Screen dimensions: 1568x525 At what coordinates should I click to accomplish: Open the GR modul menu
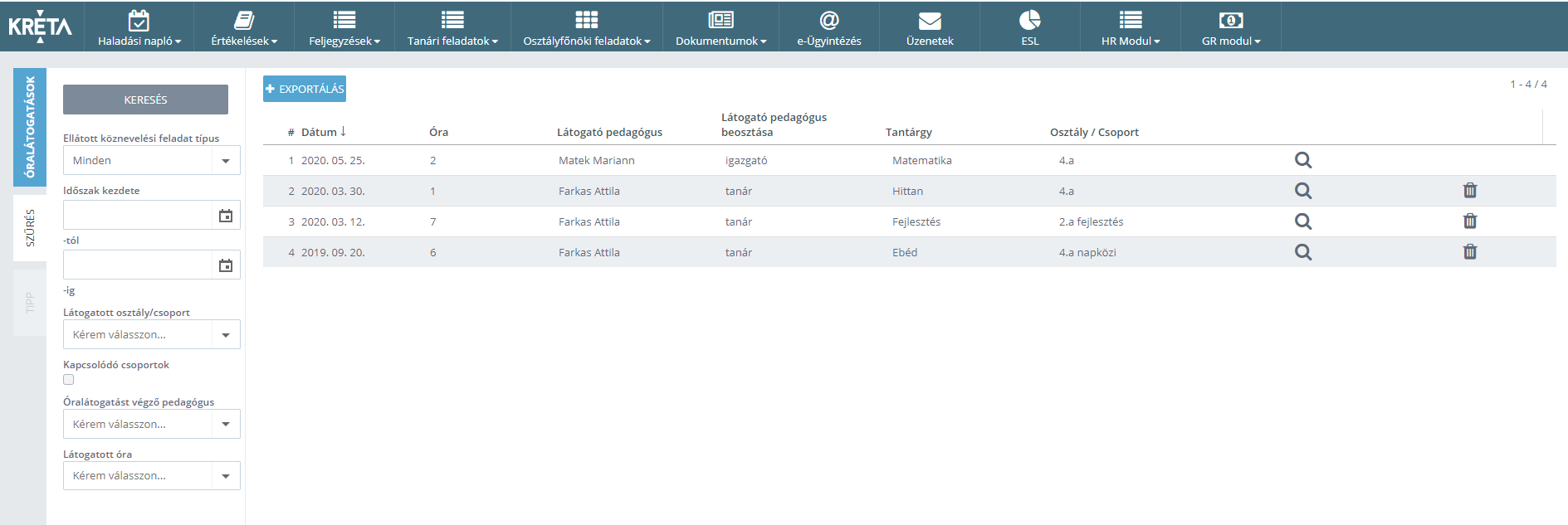tap(1231, 28)
